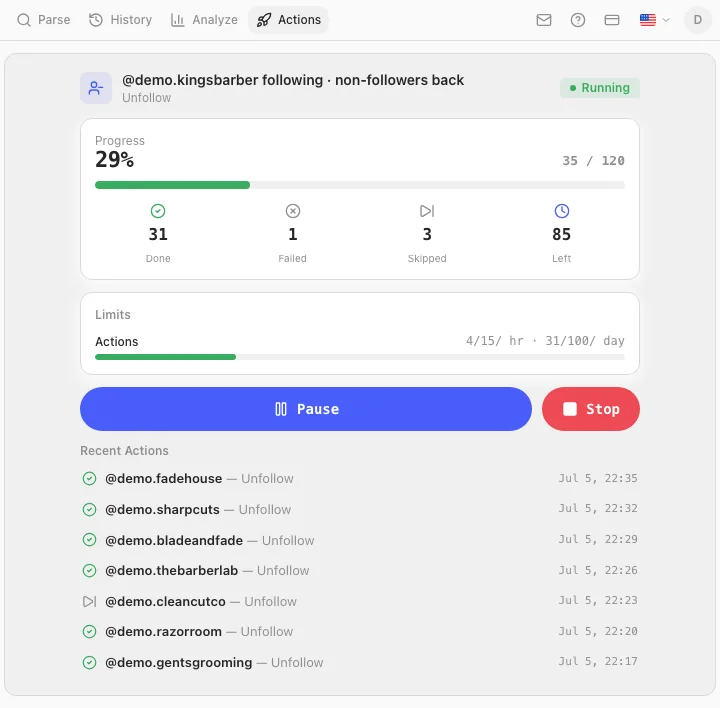The height and width of the screenshot is (708, 720).
Task: Click the Skipped skip-forward icon
Action: coord(427,211)
